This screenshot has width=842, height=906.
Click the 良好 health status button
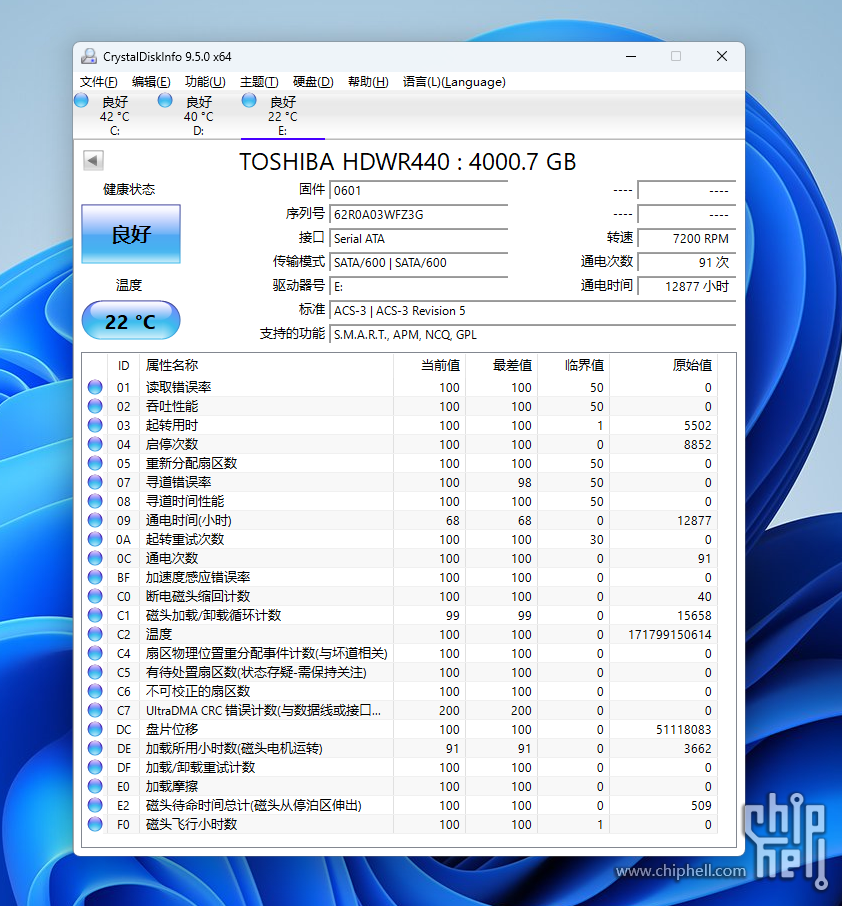[x=131, y=234]
